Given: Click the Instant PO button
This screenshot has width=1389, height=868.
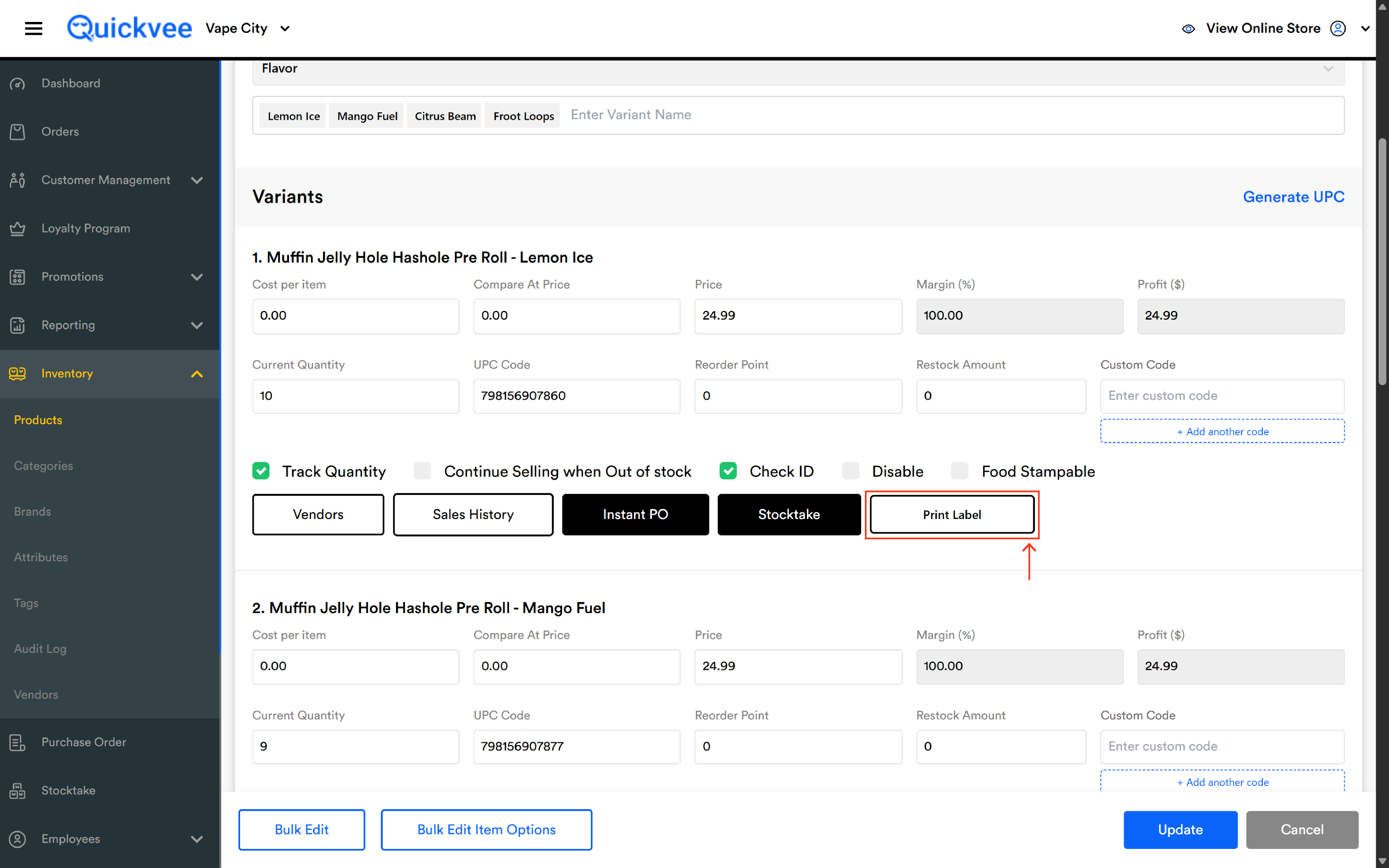Looking at the screenshot, I should 635,514.
